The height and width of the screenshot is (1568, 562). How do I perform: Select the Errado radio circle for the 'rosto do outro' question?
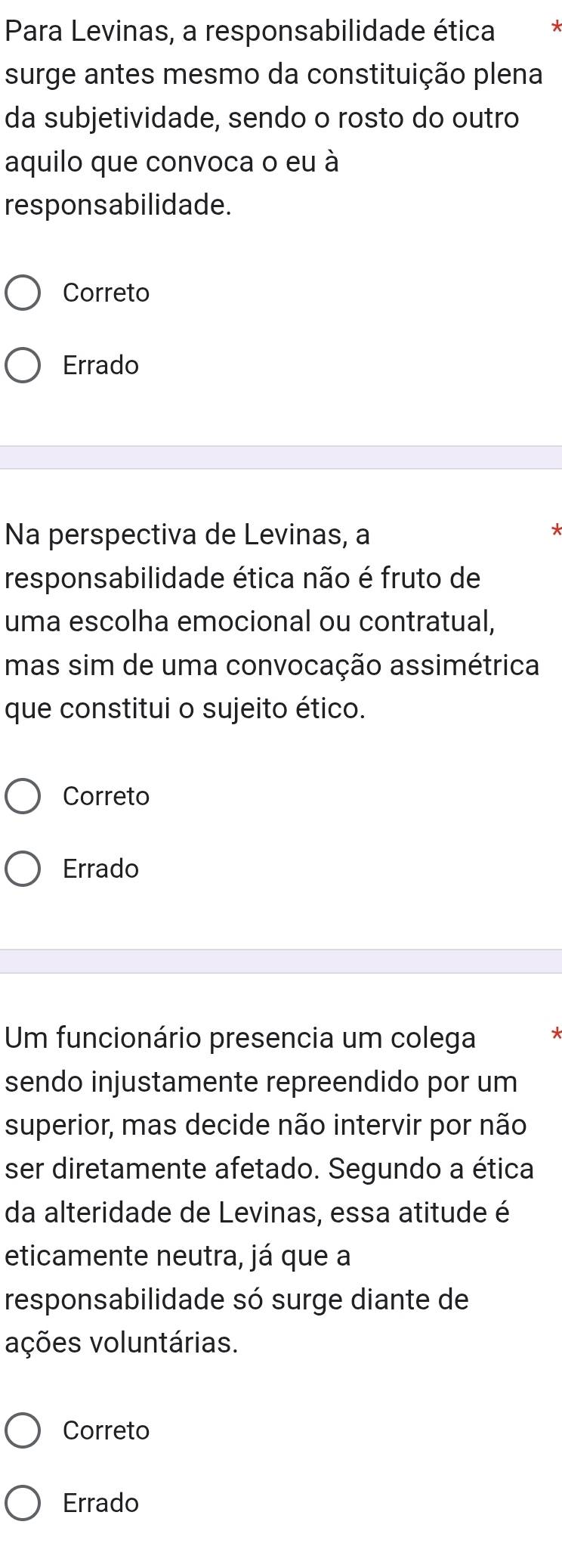click(23, 366)
